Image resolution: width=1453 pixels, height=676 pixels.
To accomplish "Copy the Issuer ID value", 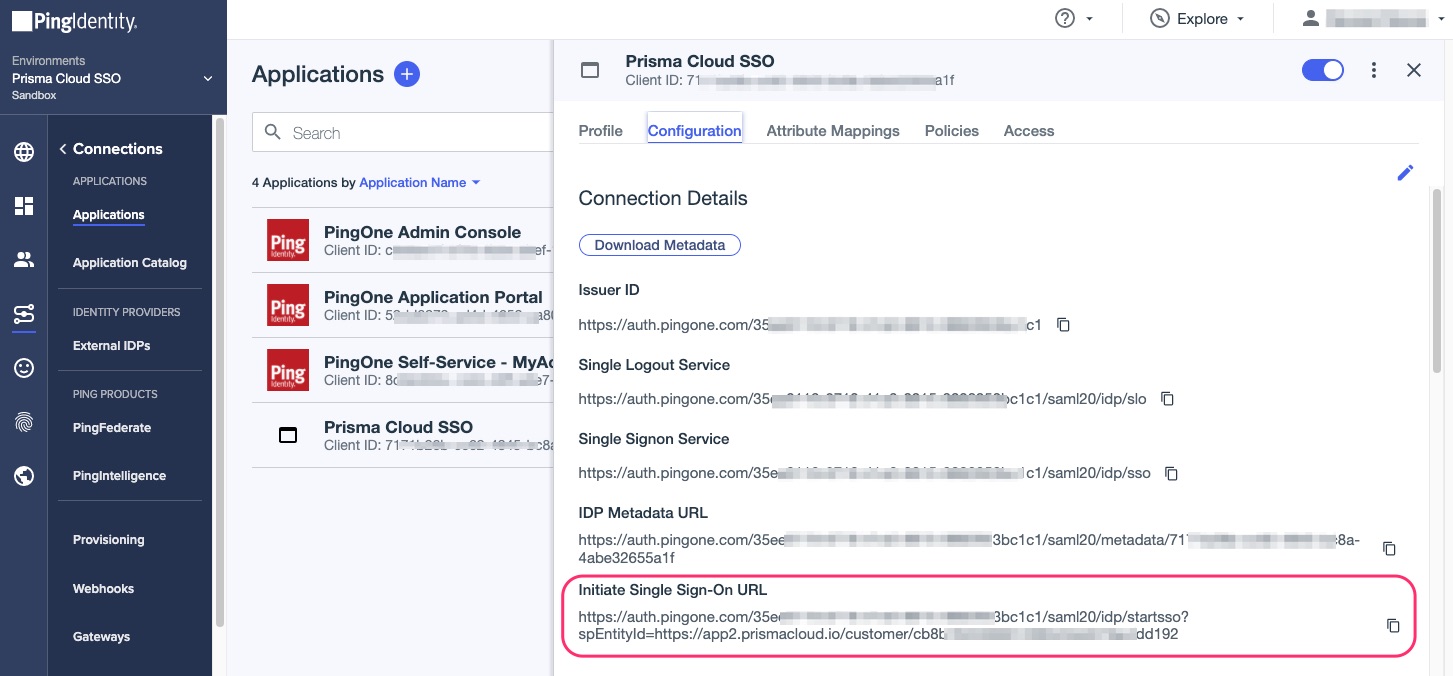I will [x=1064, y=325].
